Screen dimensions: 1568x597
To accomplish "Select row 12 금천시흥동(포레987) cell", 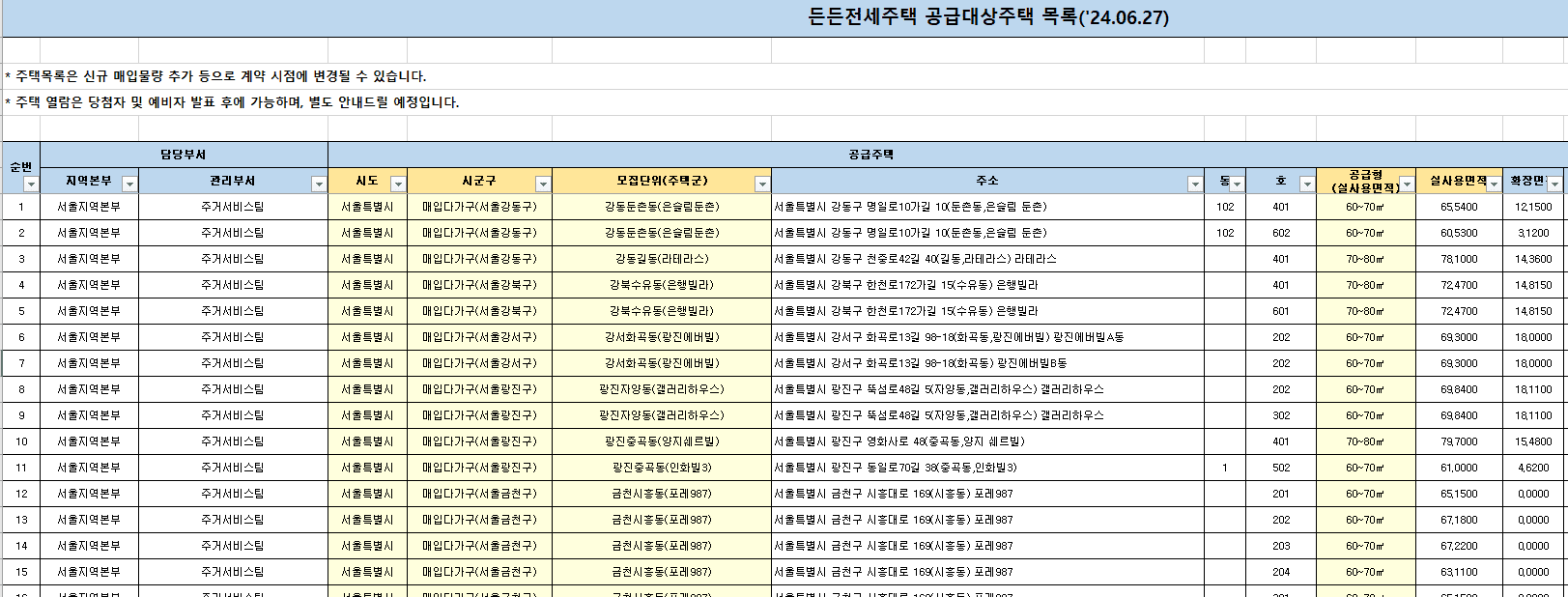I will coord(662,494).
